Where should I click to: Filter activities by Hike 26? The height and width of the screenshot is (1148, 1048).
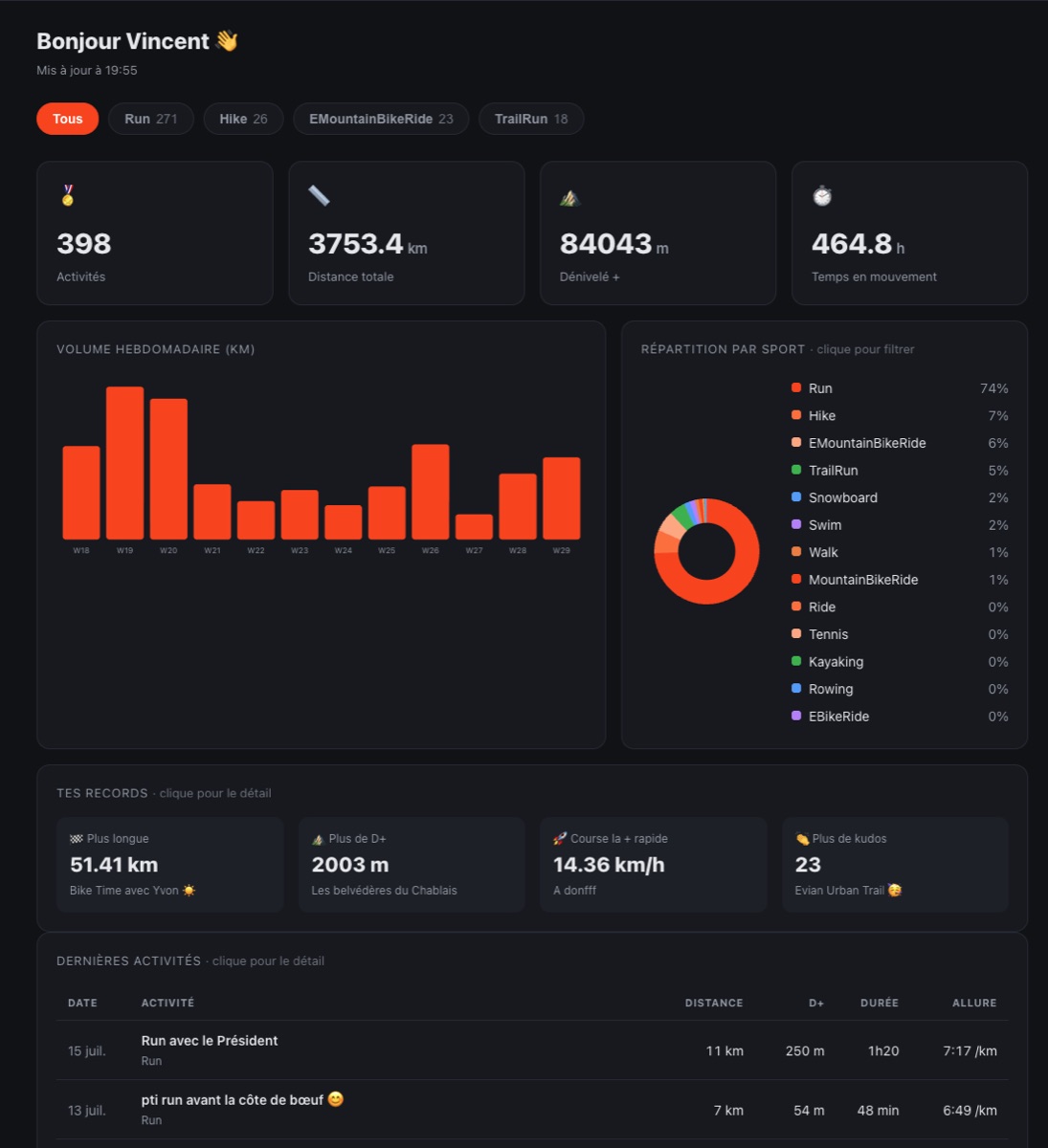(x=243, y=119)
